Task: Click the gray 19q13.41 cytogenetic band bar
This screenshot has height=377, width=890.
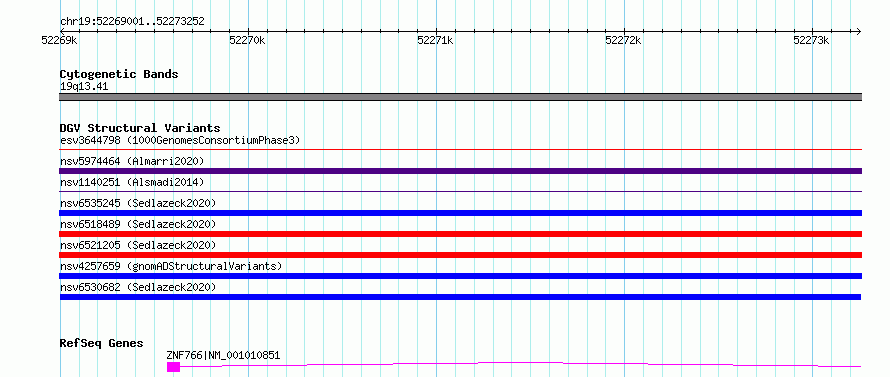Action: (x=460, y=97)
